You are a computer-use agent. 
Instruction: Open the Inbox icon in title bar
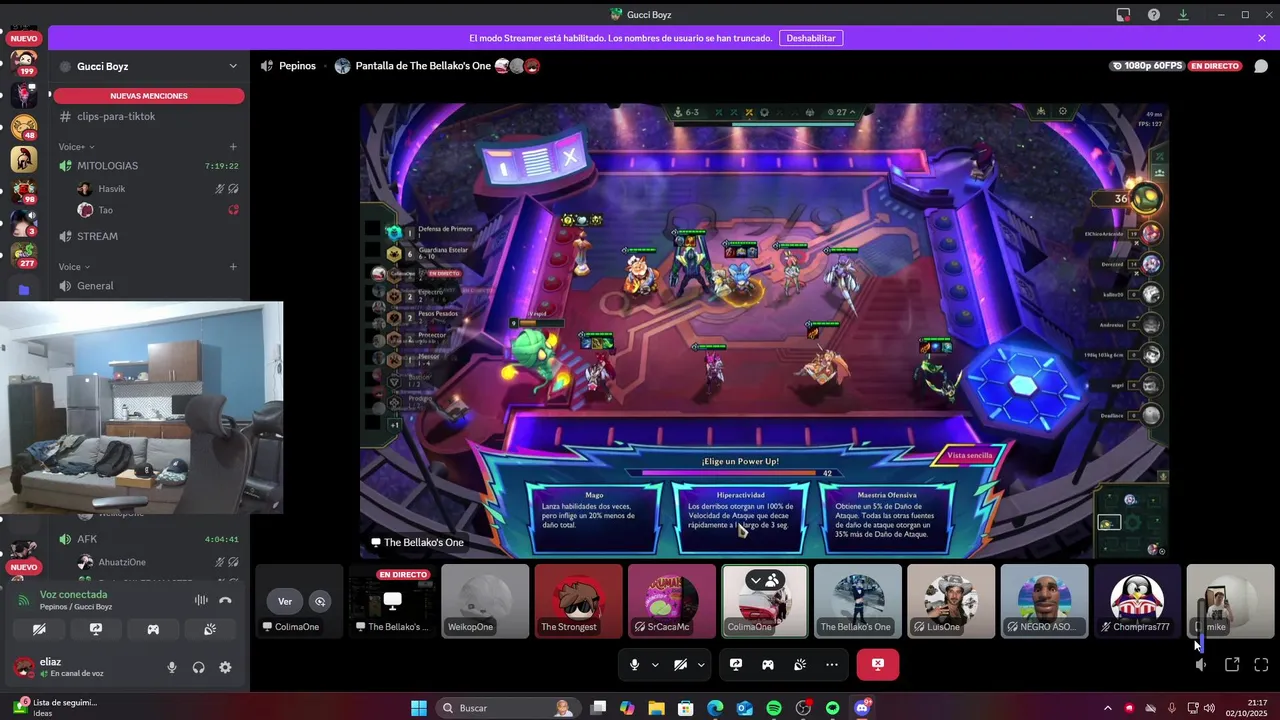(x=1124, y=14)
